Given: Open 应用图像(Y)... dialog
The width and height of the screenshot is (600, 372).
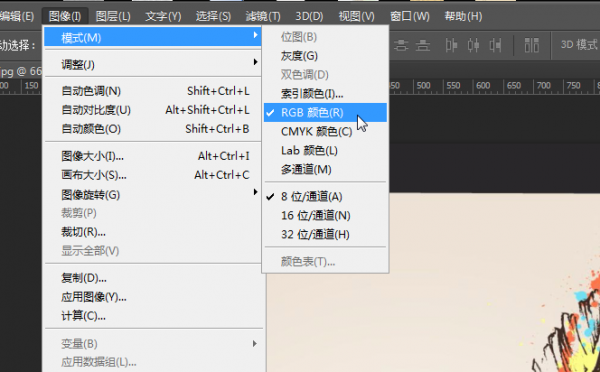Looking at the screenshot, I should point(153,297).
